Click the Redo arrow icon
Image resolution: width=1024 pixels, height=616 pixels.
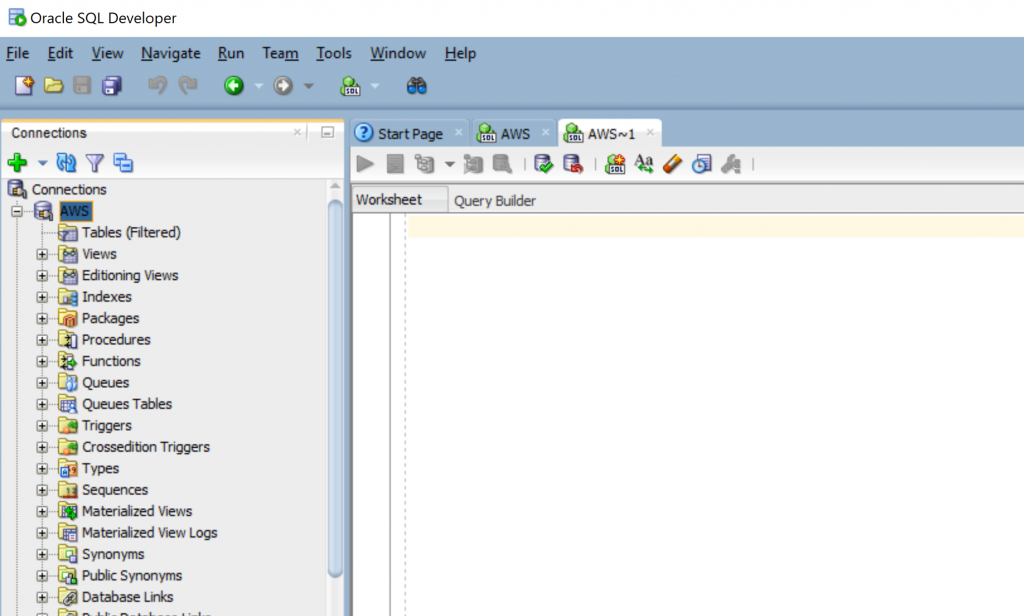point(188,86)
